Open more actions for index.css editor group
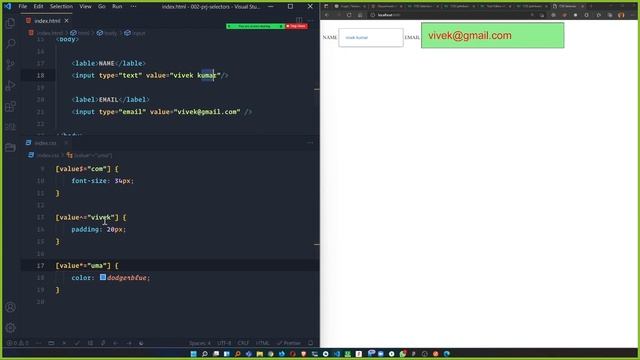 (310, 143)
